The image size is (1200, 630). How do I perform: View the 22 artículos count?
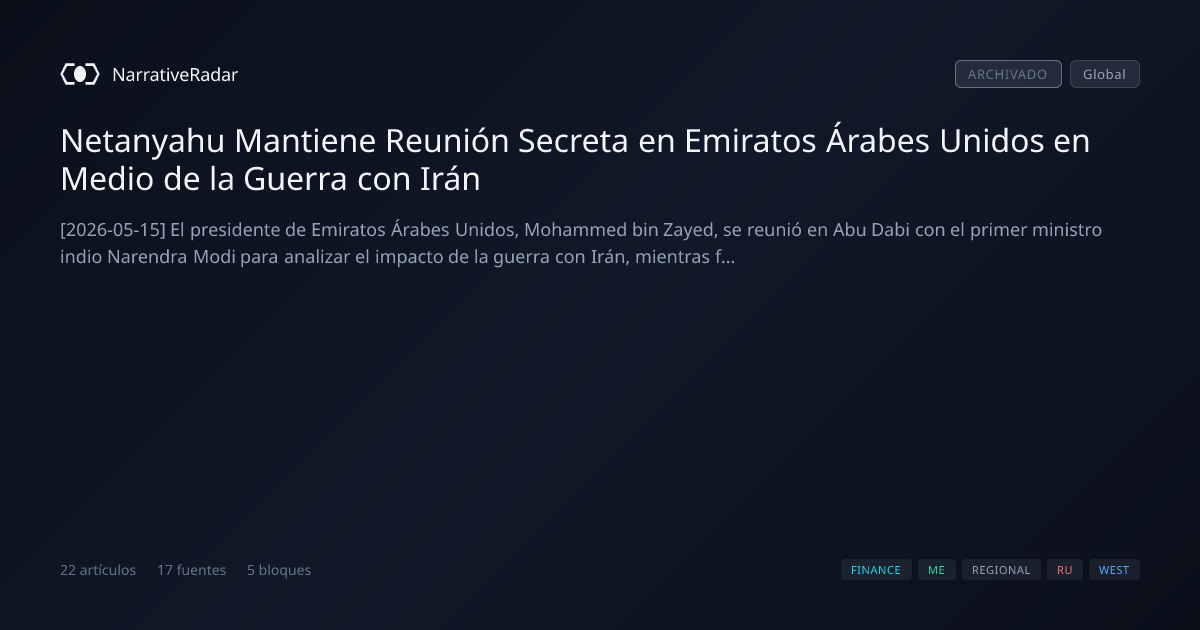(x=98, y=570)
